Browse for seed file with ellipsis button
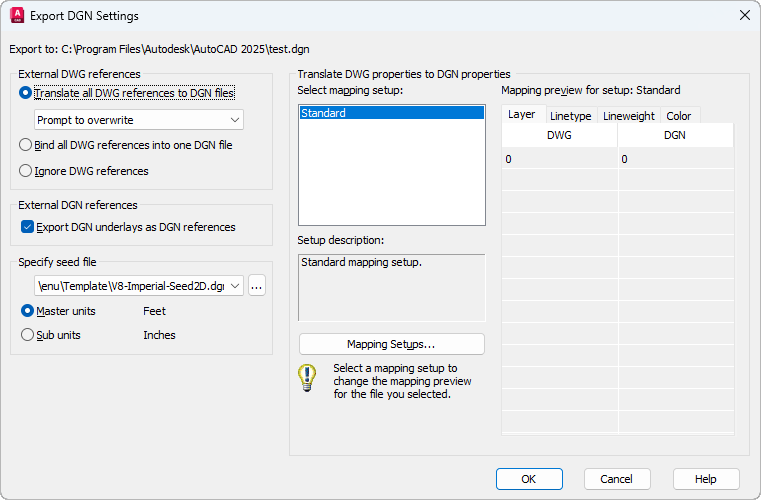 [x=257, y=286]
